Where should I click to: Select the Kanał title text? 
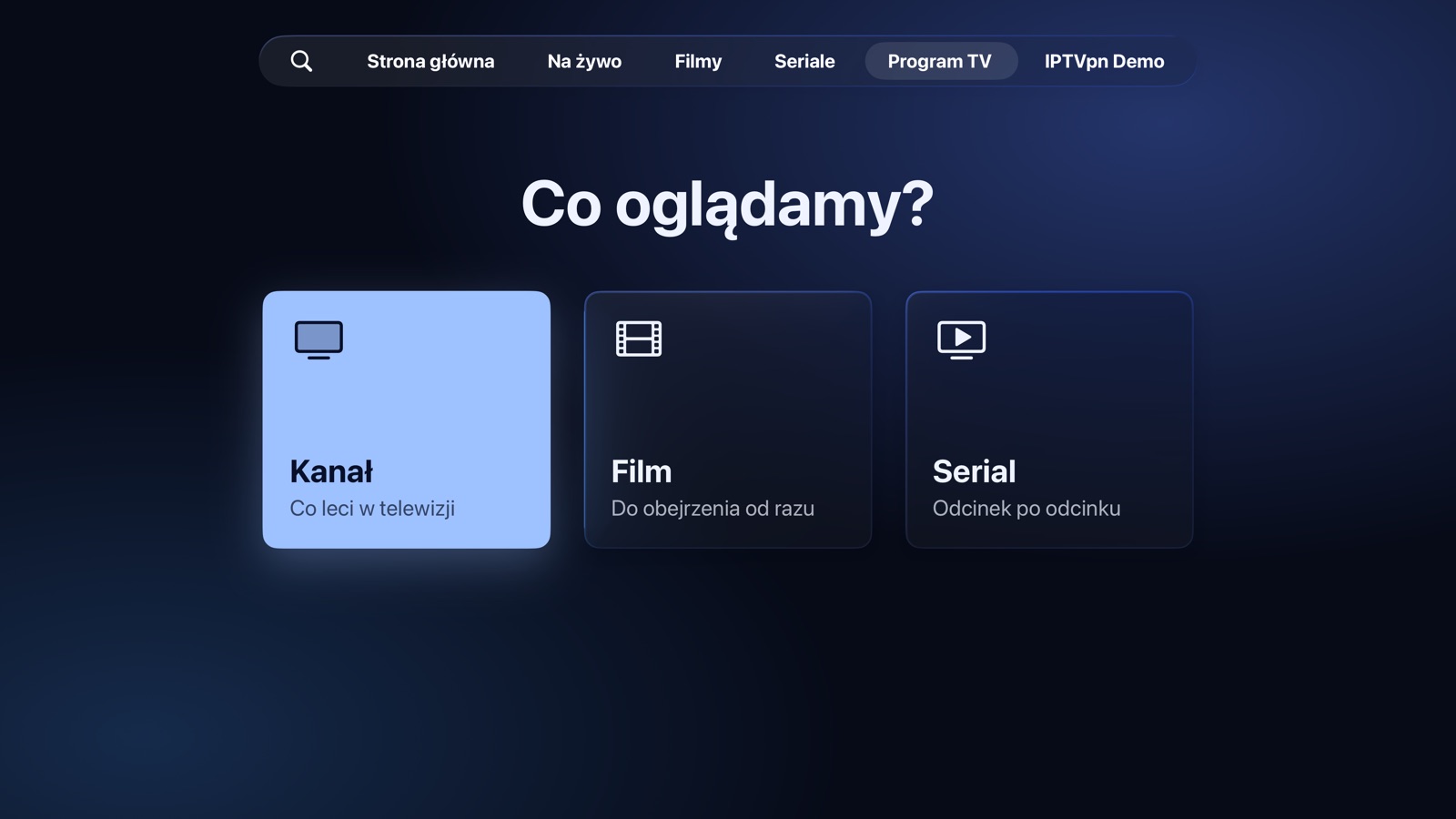tap(331, 471)
